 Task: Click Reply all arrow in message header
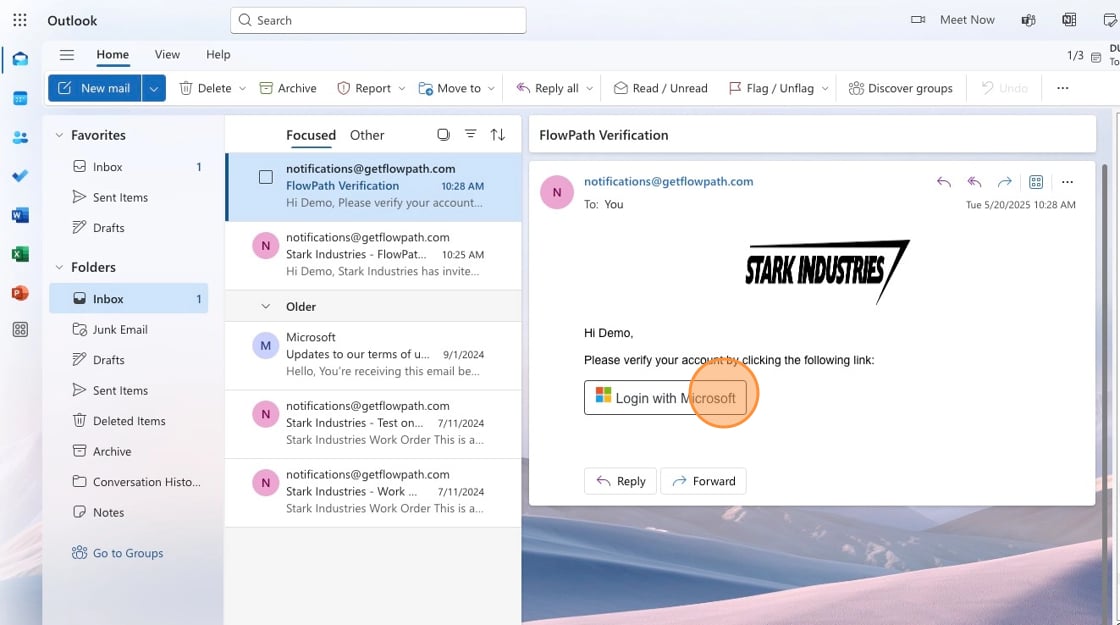[974, 182]
